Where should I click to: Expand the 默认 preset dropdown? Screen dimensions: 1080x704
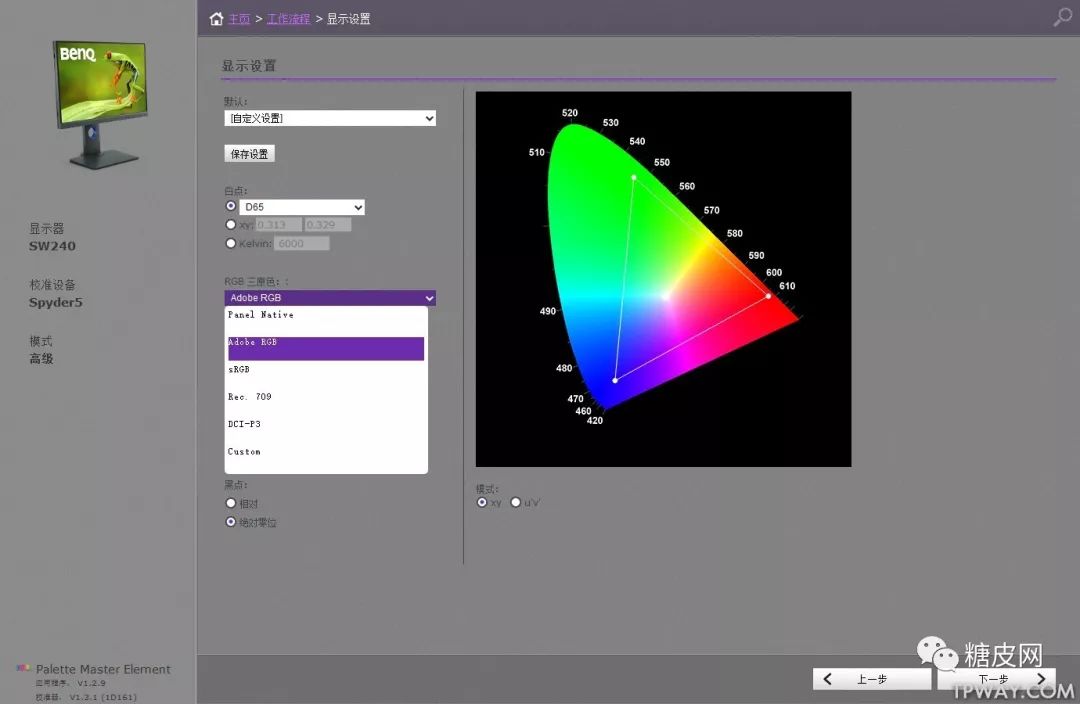coord(330,118)
